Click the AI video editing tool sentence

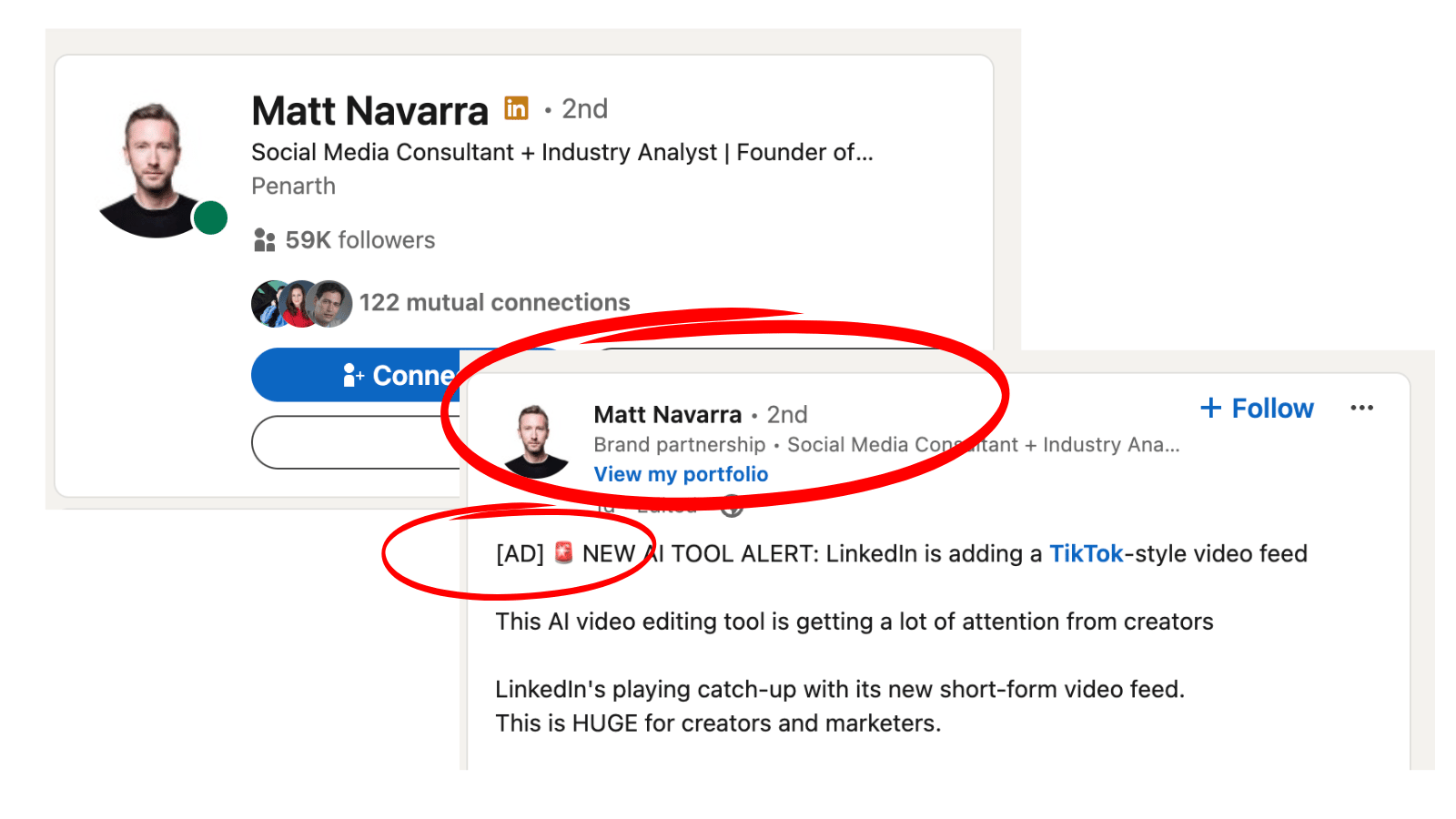(x=854, y=622)
